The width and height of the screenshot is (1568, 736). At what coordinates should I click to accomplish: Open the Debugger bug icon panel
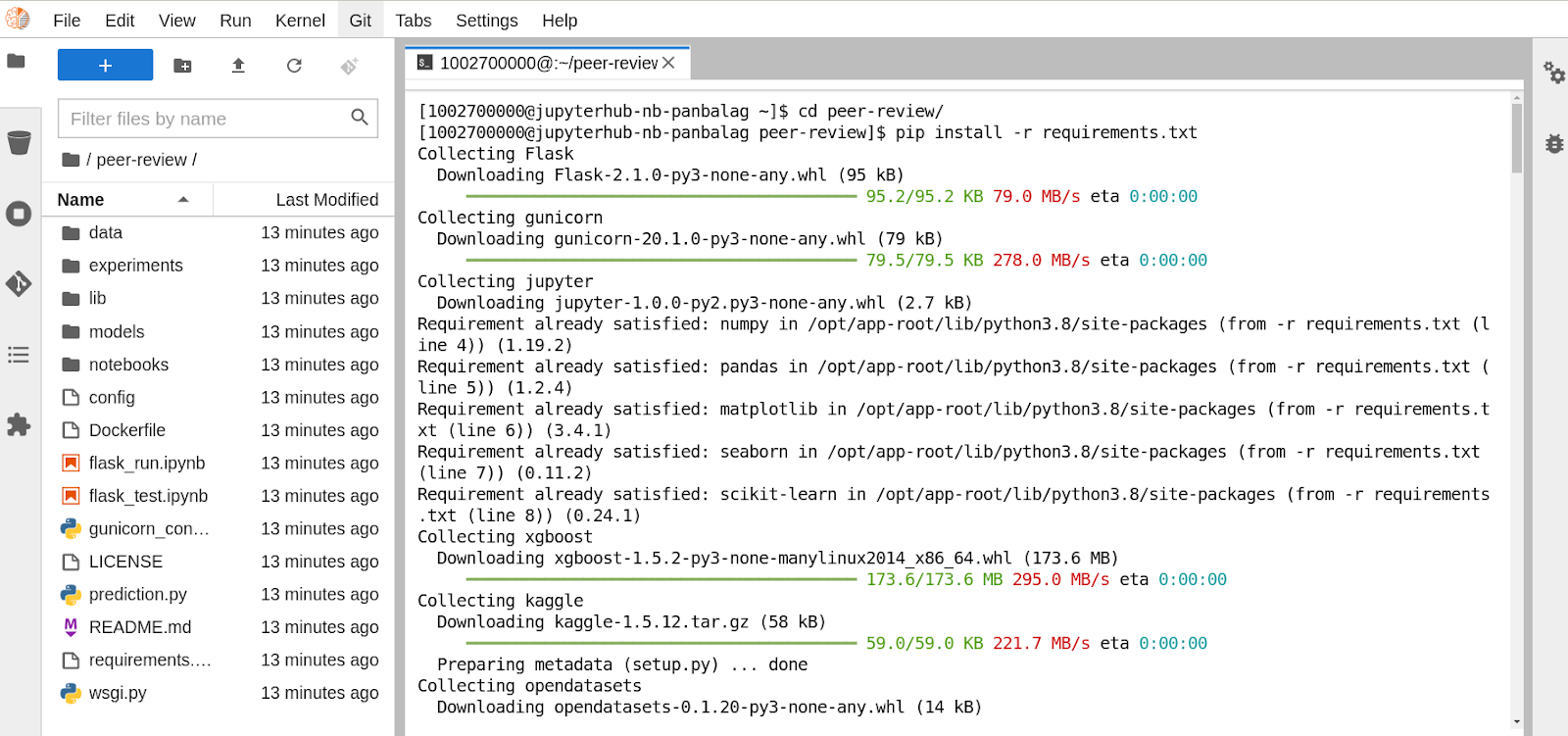click(1553, 143)
